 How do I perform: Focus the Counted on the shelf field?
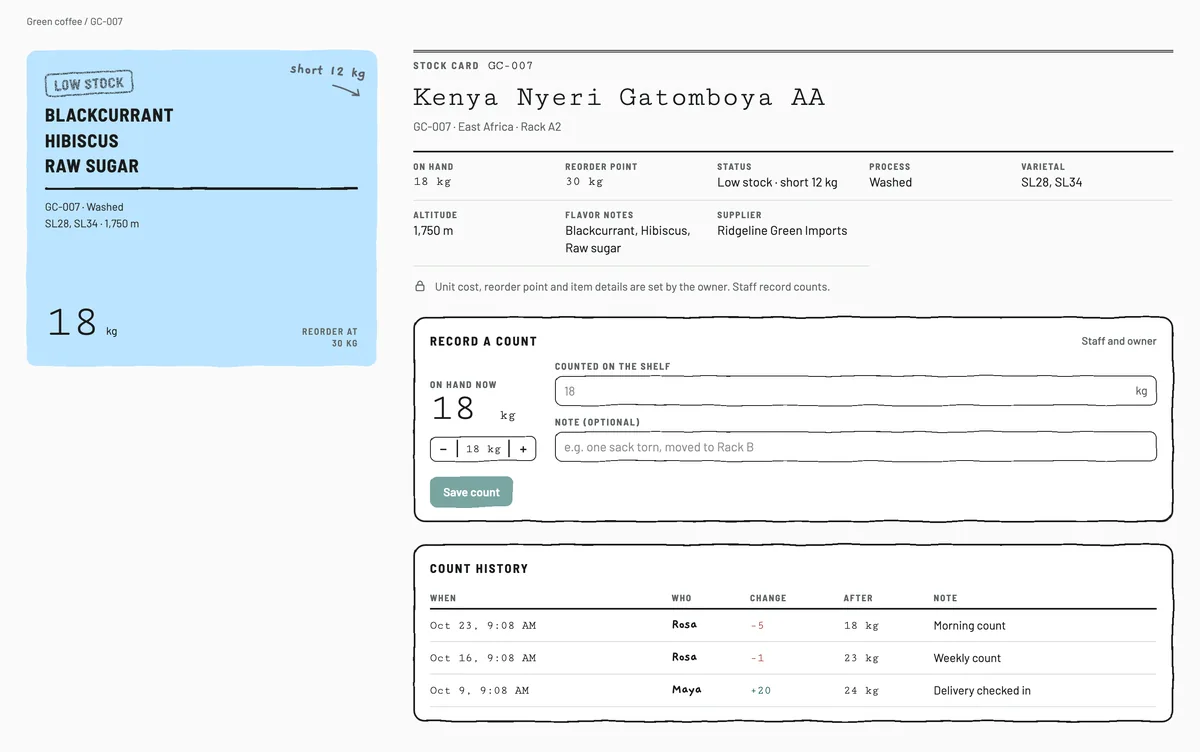[x=855, y=391]
